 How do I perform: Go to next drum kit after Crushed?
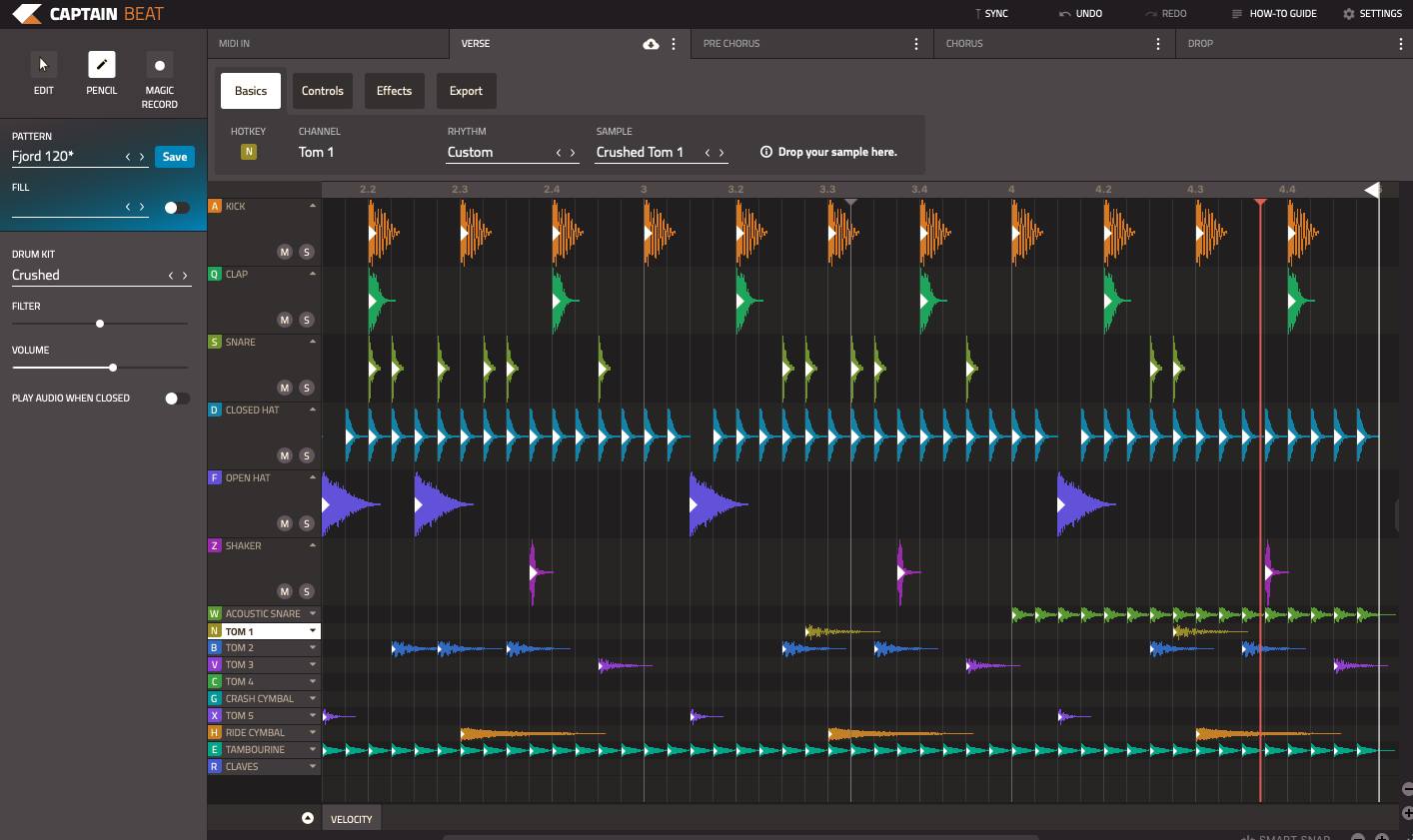185,276
